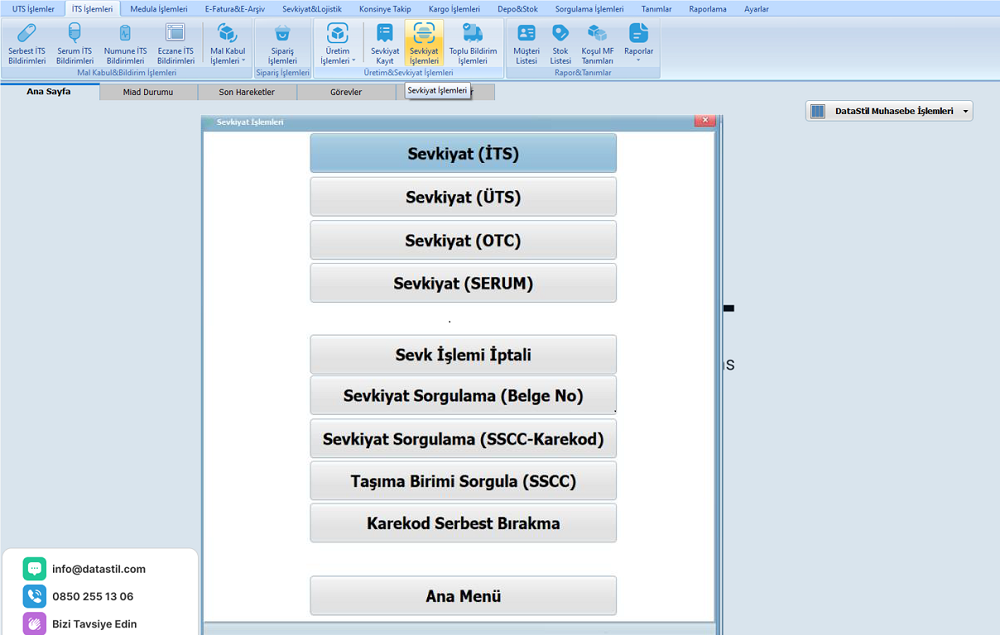1000x635 pixels.
Task: Click the Sevkiyat (ÜTS) button
Action: pyautogui.click(x=463, y=197)
